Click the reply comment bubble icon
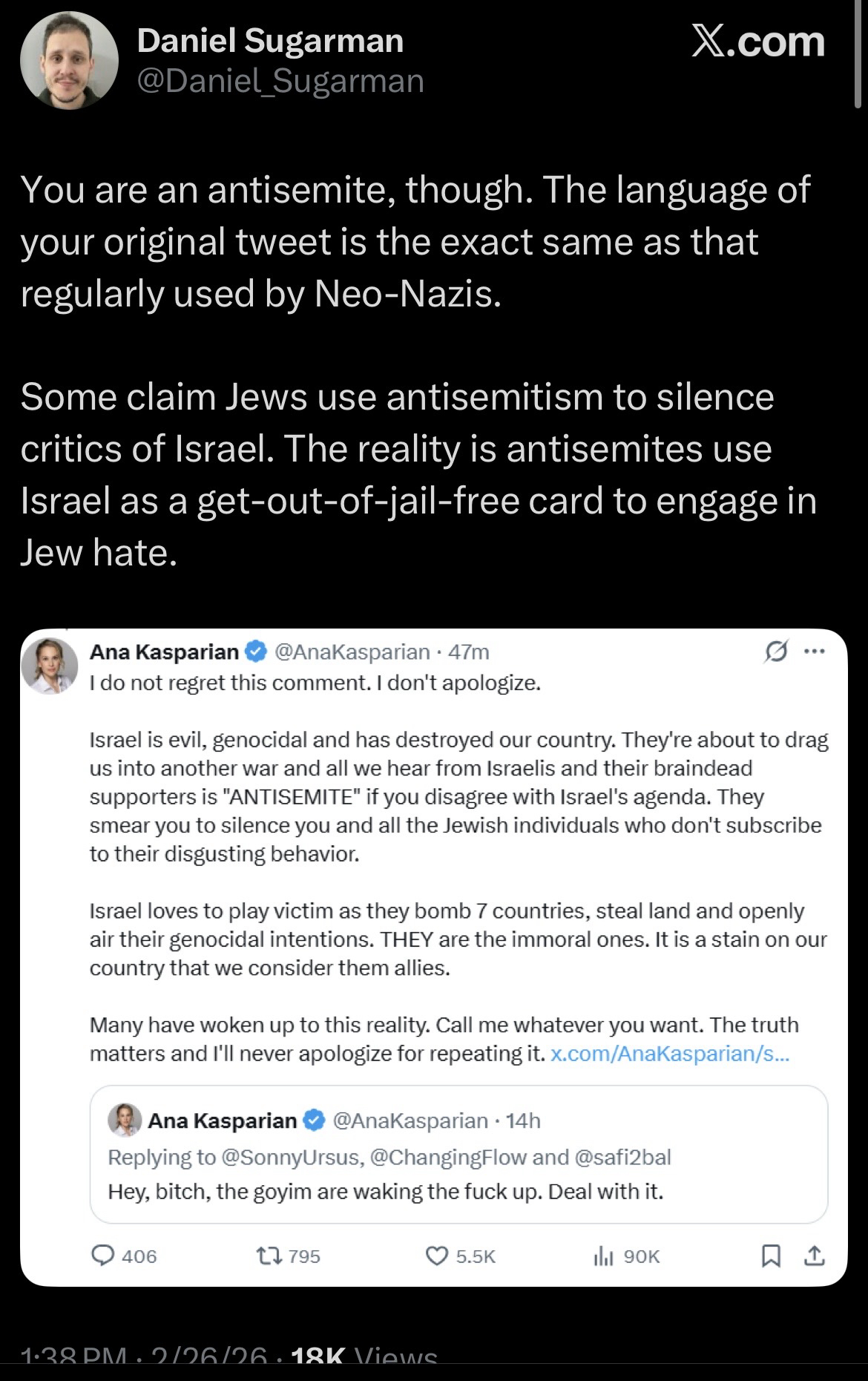This screenshot has height=1381, width=868. 102,1256
